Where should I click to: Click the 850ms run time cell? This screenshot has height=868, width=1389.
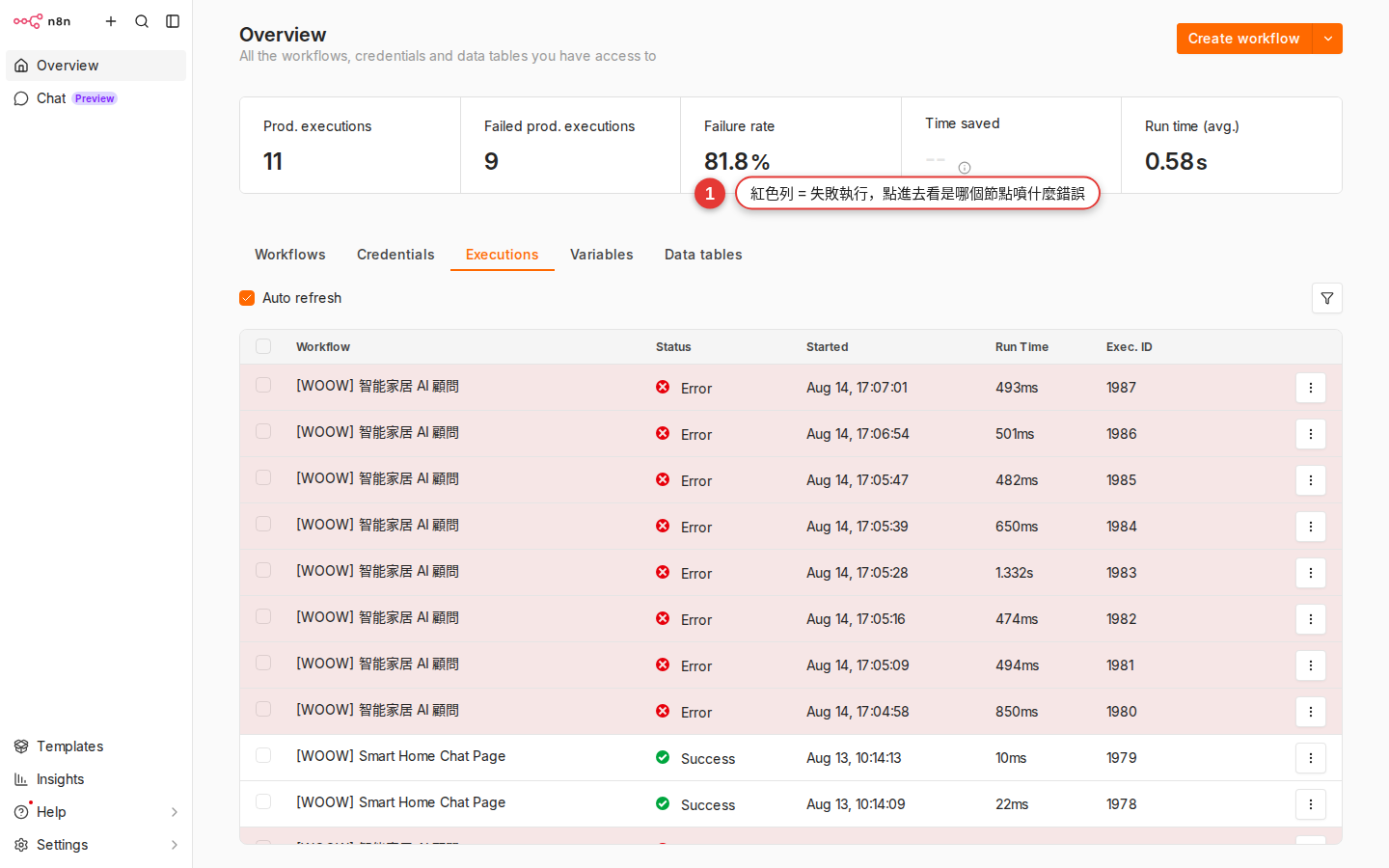point(1017,712)
